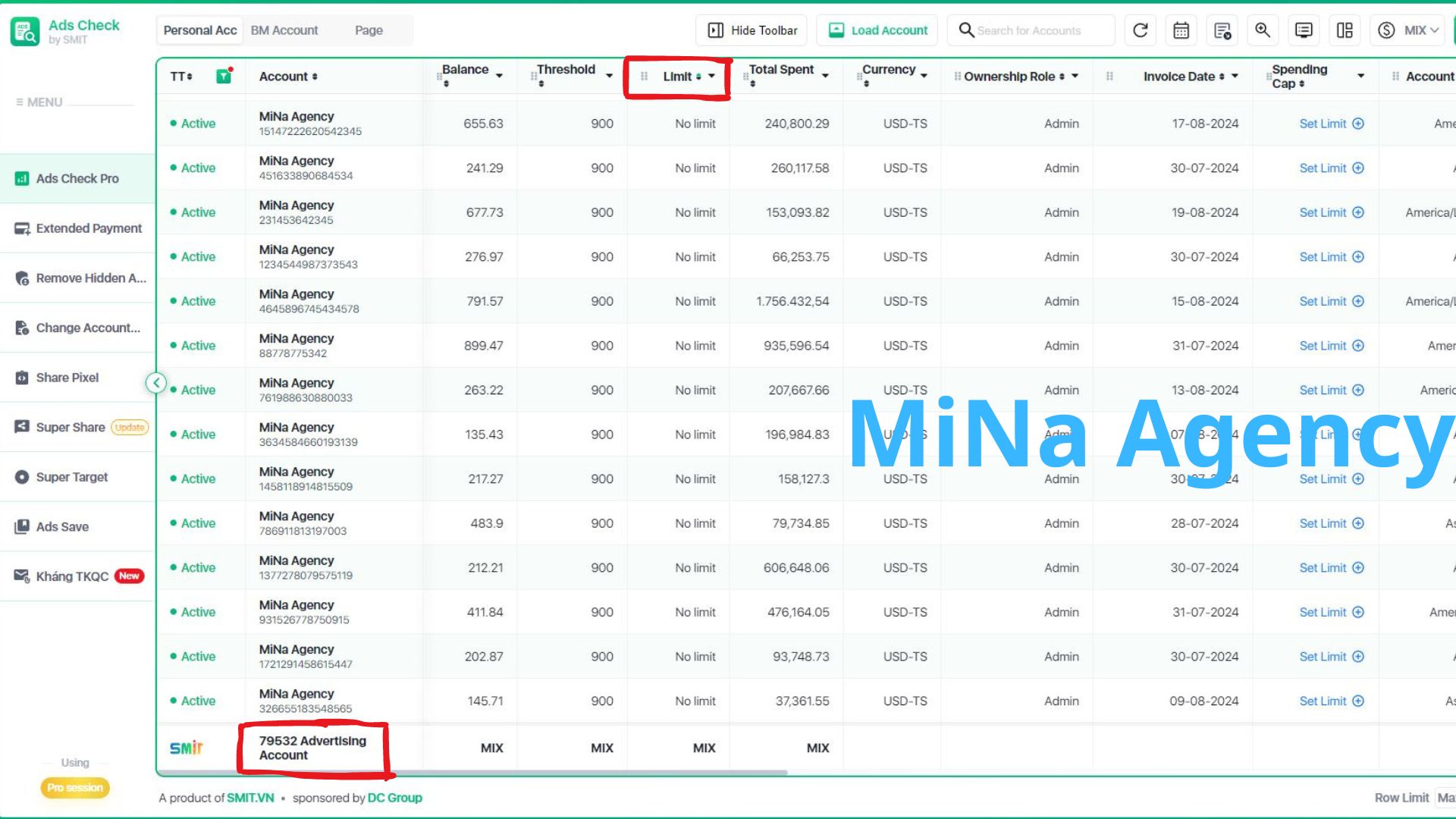The width and height of the screenshot is (1456, 819).
Task: Open the Limit column dropdown arrow
Action: pos(711,76)
